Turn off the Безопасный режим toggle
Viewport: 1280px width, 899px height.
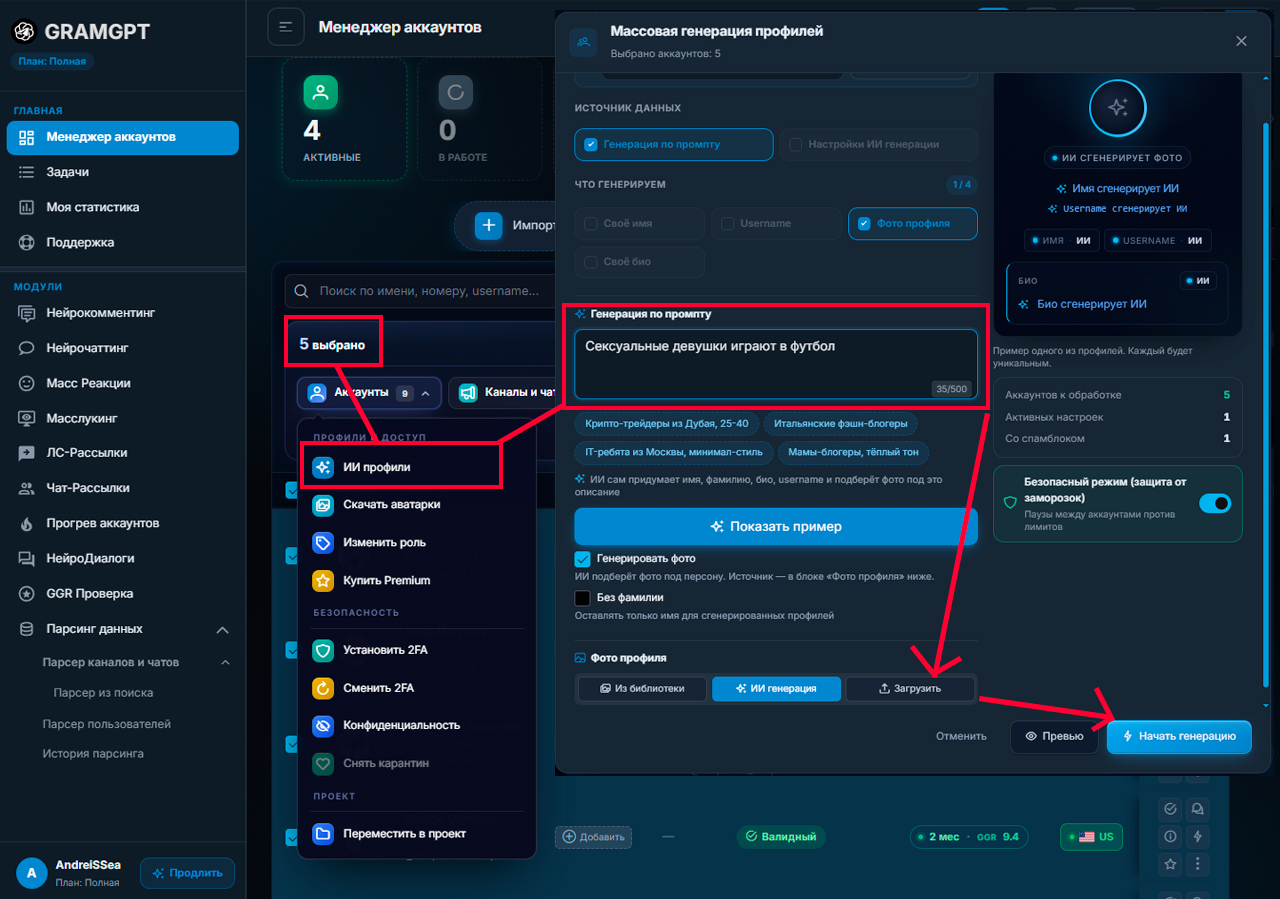(1215, 503)
